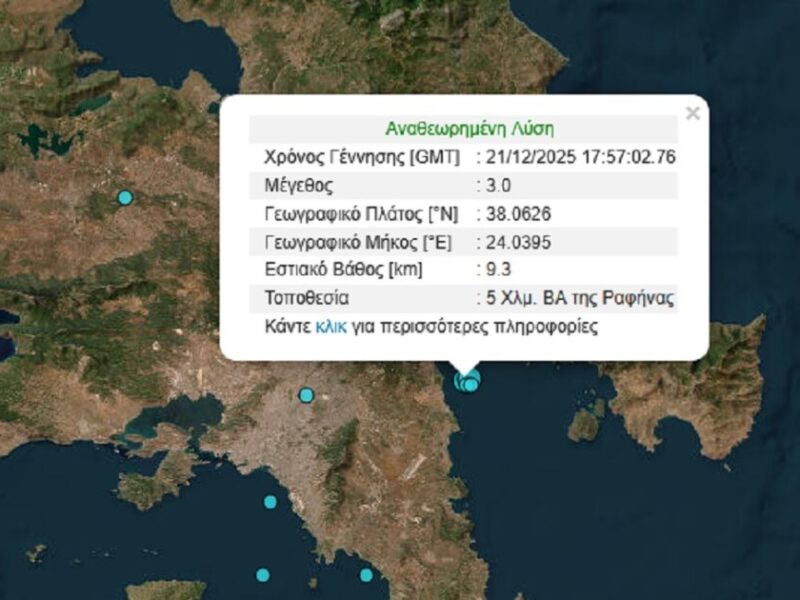Click the "Χρόνος Γέννησης [GMT]" label
Screen dimensions: 800x600
361,157
